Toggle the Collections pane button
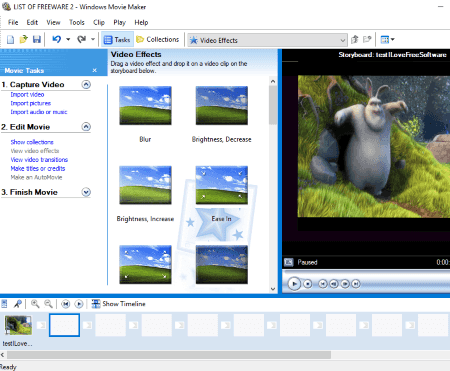 click(x=158, y=40)
